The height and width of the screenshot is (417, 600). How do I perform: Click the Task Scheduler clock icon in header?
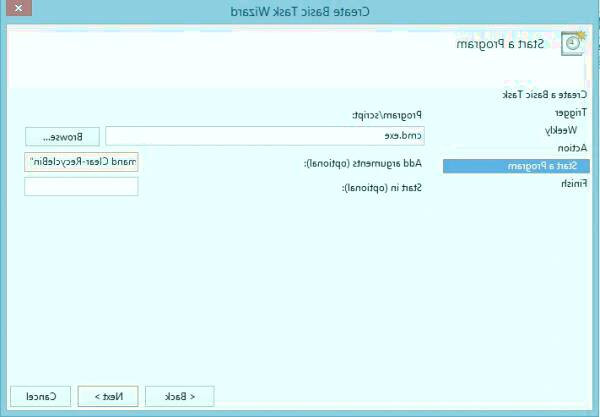(x=573, y=44)
